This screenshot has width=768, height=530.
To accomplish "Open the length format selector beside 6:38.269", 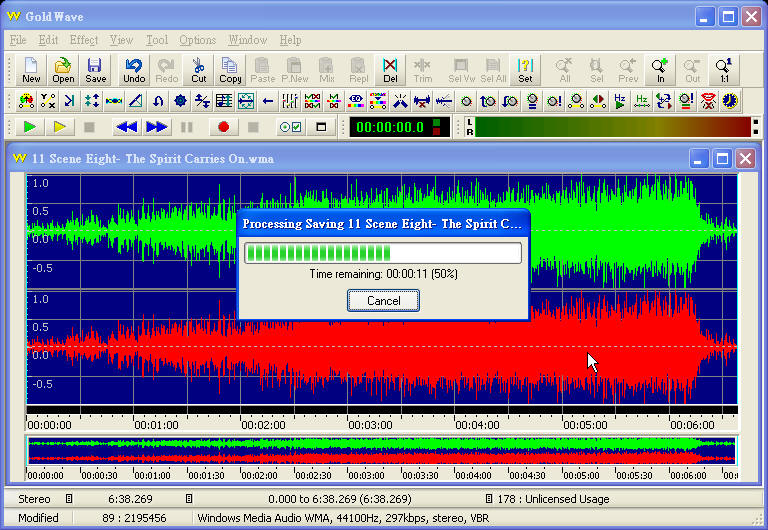I will tap(188, 498).
